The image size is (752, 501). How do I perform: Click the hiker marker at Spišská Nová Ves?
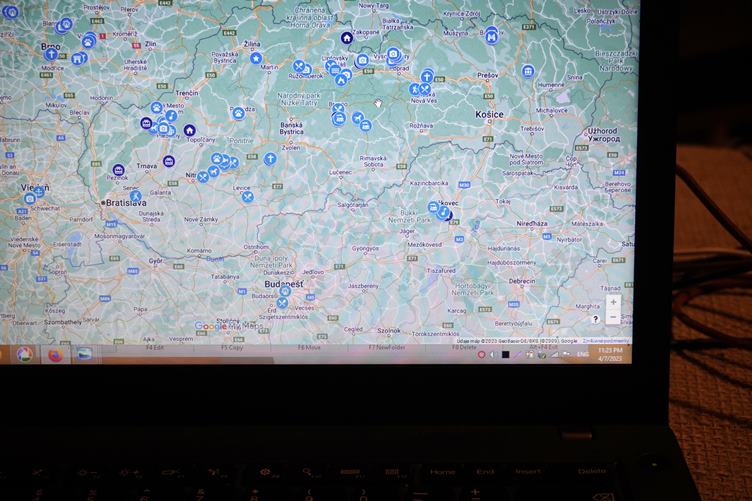coord(414,89)
